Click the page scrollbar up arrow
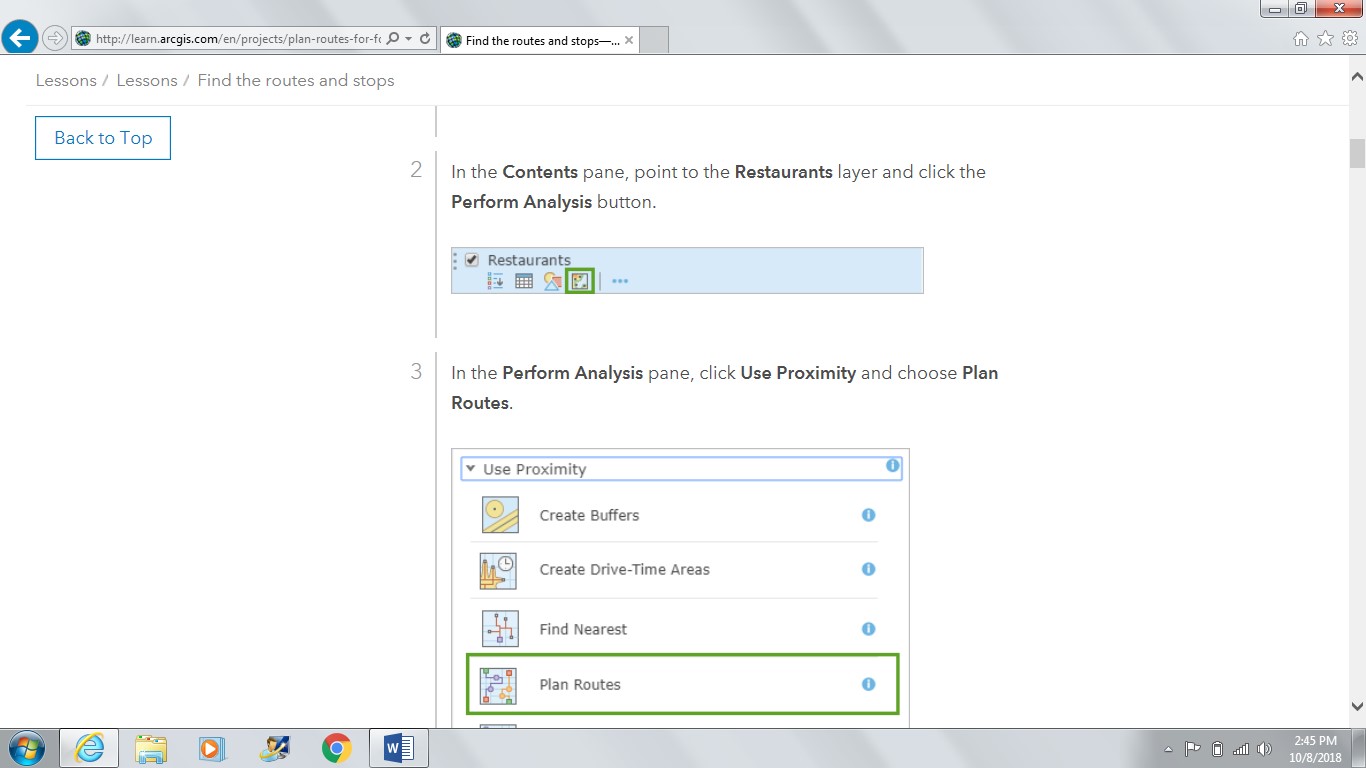The width and height of the screenshot is (1366, 768). tap(1357, 76)
